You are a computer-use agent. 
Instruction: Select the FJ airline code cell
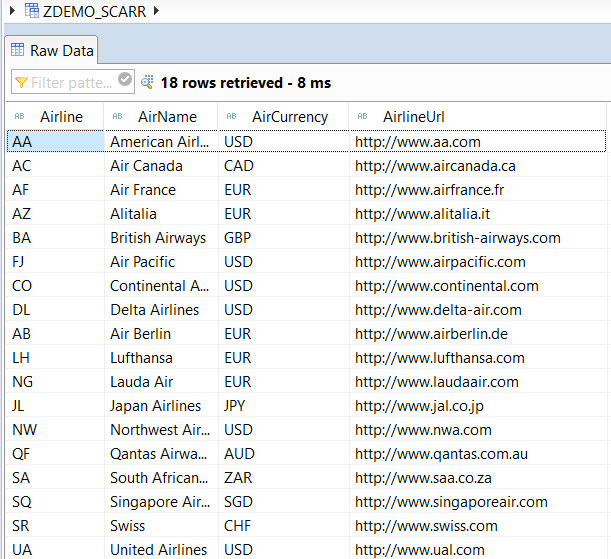[55, 262]
